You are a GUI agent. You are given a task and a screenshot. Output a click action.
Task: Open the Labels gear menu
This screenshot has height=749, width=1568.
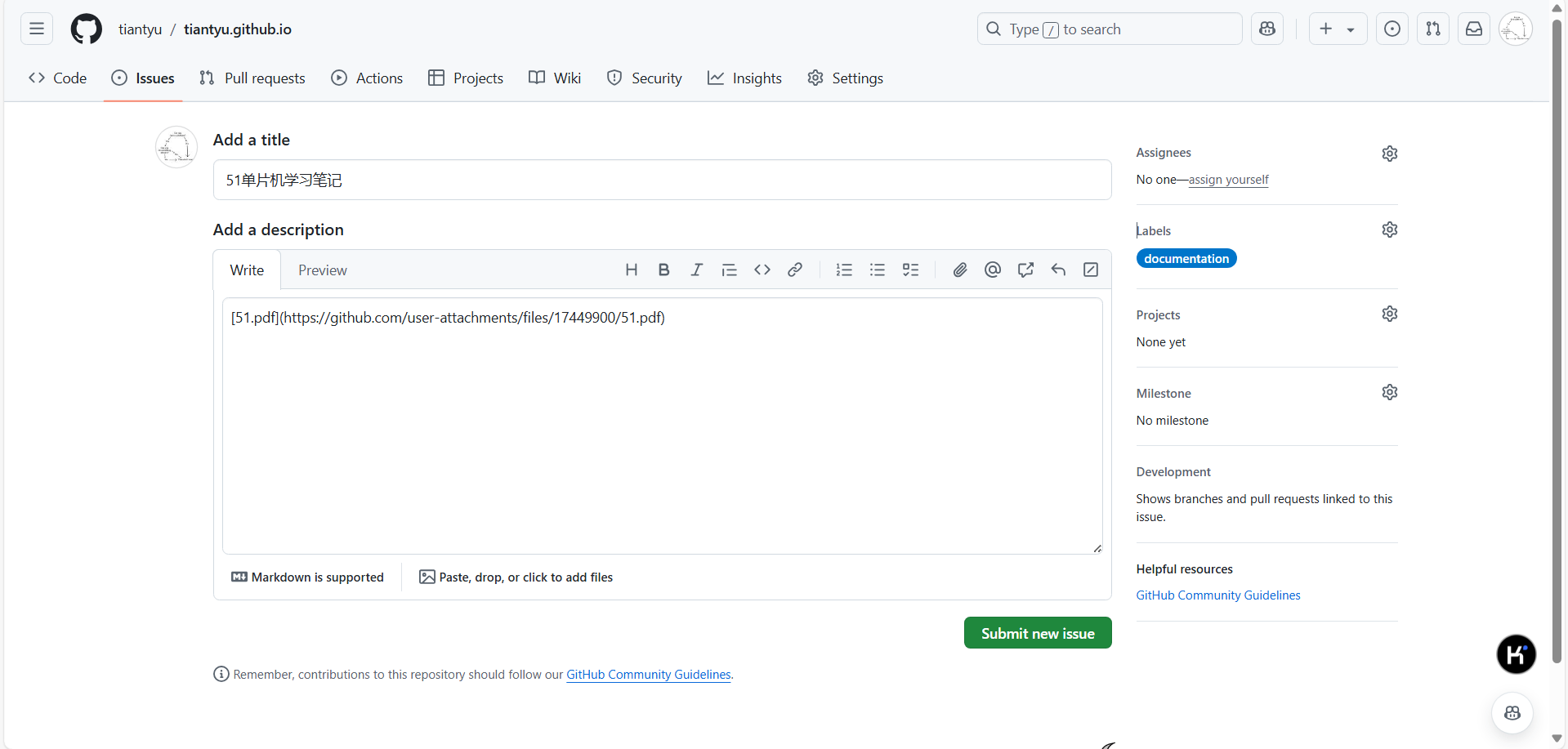(1389, 230)
